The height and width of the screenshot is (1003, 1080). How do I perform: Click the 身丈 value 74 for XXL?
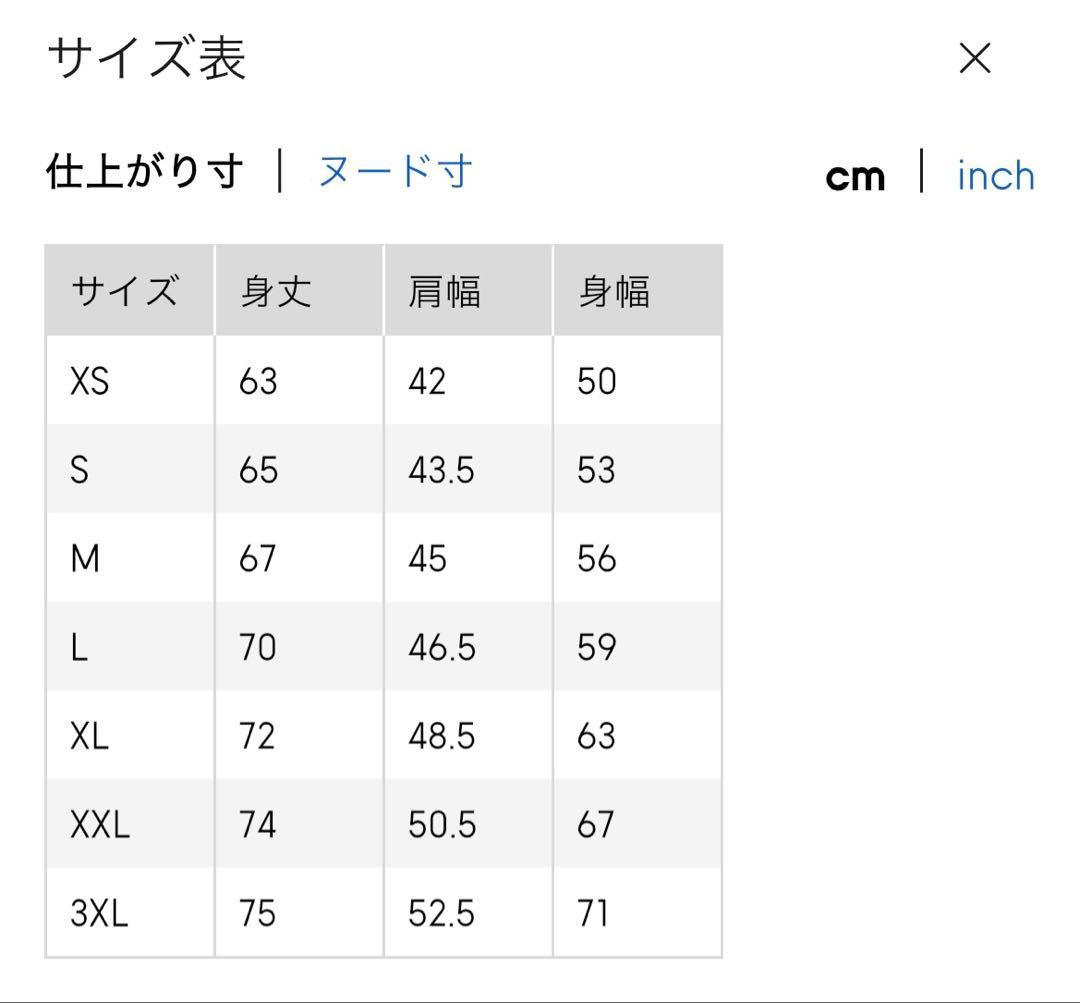tap(257, 825)
